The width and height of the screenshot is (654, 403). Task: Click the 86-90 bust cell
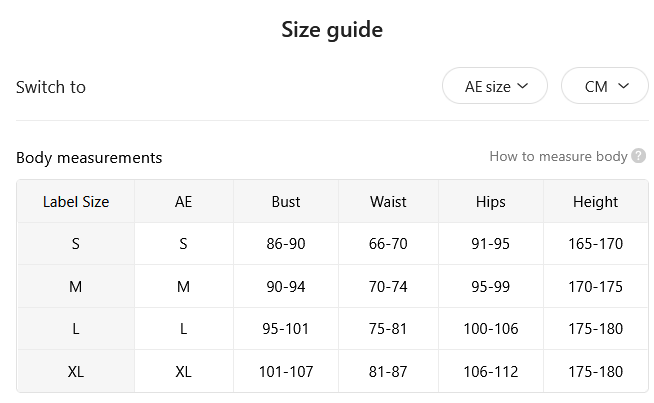(286, 244)
